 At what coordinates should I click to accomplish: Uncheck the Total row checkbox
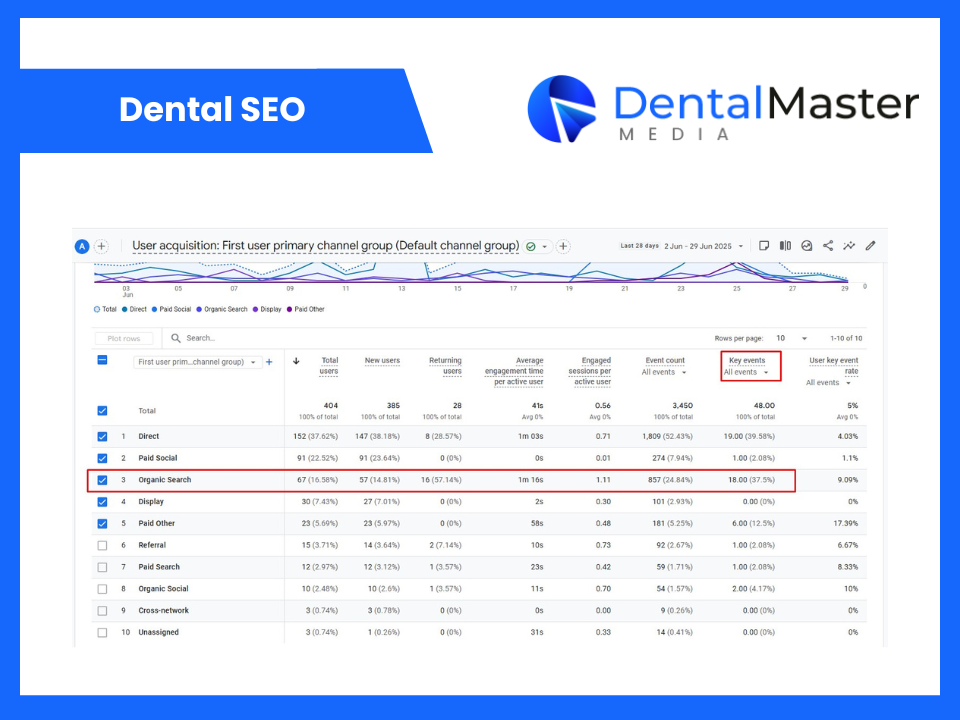pos(102,411)
